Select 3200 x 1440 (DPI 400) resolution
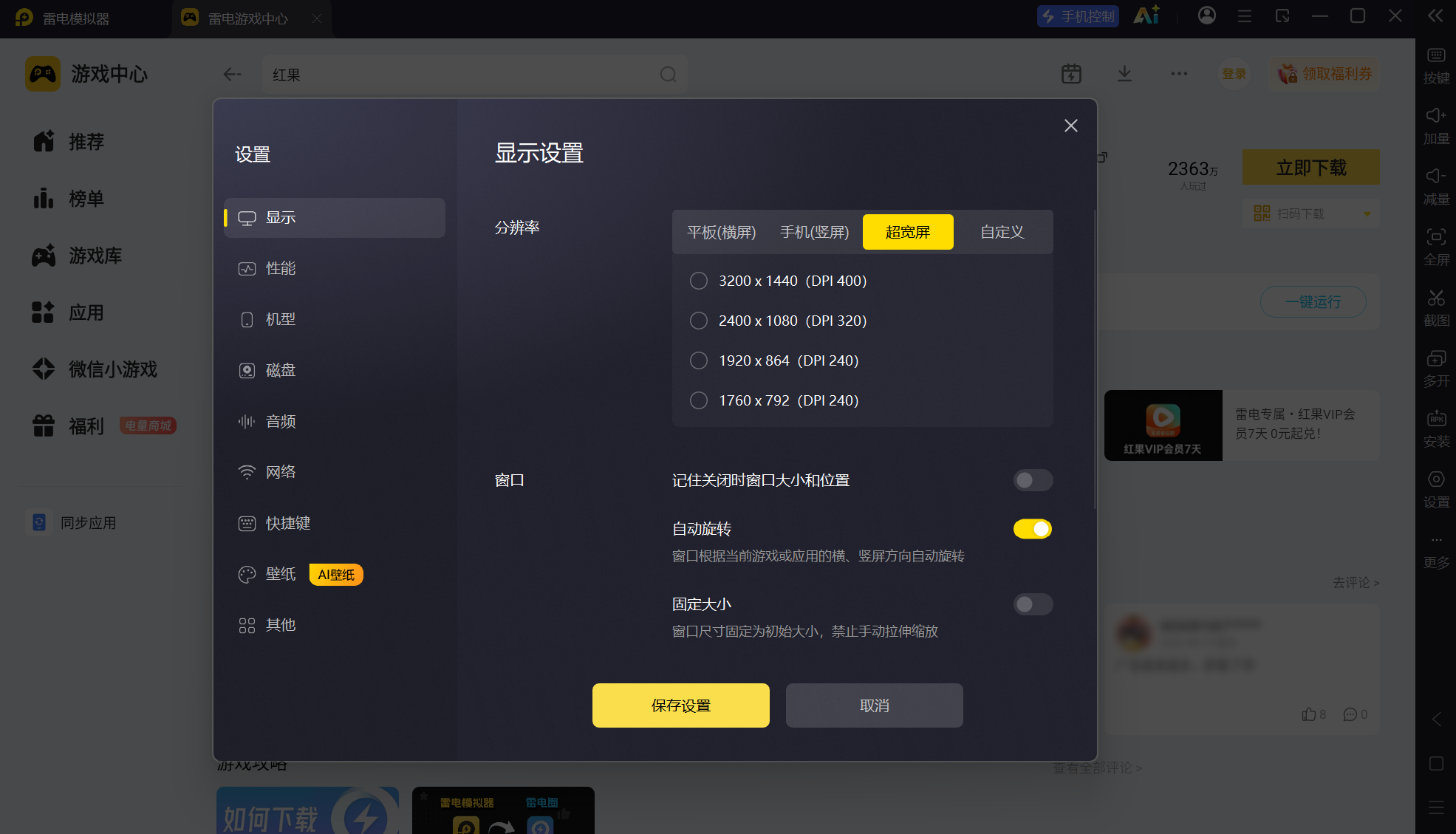The width and height of the screenshot is (1456, 834). (778, 281)
